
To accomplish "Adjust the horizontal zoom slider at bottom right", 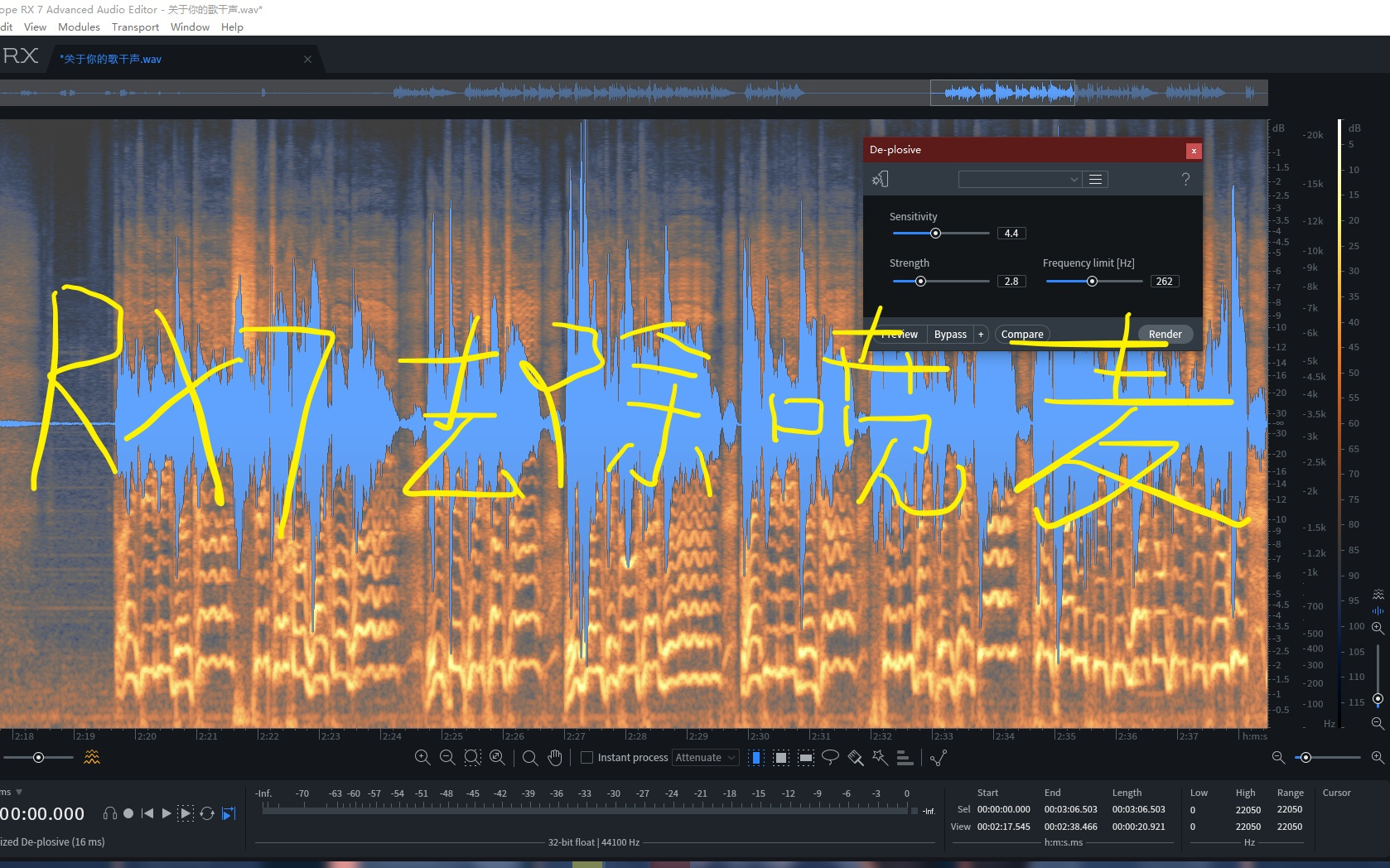I will 1306,757.
